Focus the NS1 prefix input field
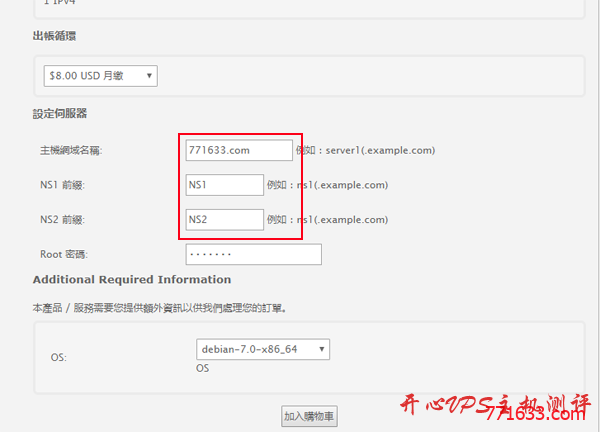This screenshot has height=432, width=600. 224,185
